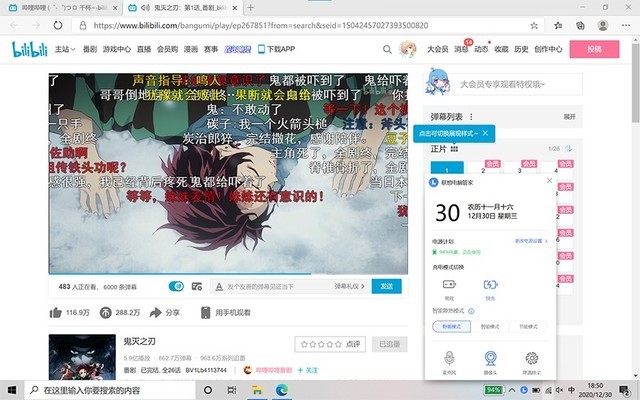Viewport: 640px width, 400px height.
Task: Click the 下载APP phone icon
Action: [261, 49]
